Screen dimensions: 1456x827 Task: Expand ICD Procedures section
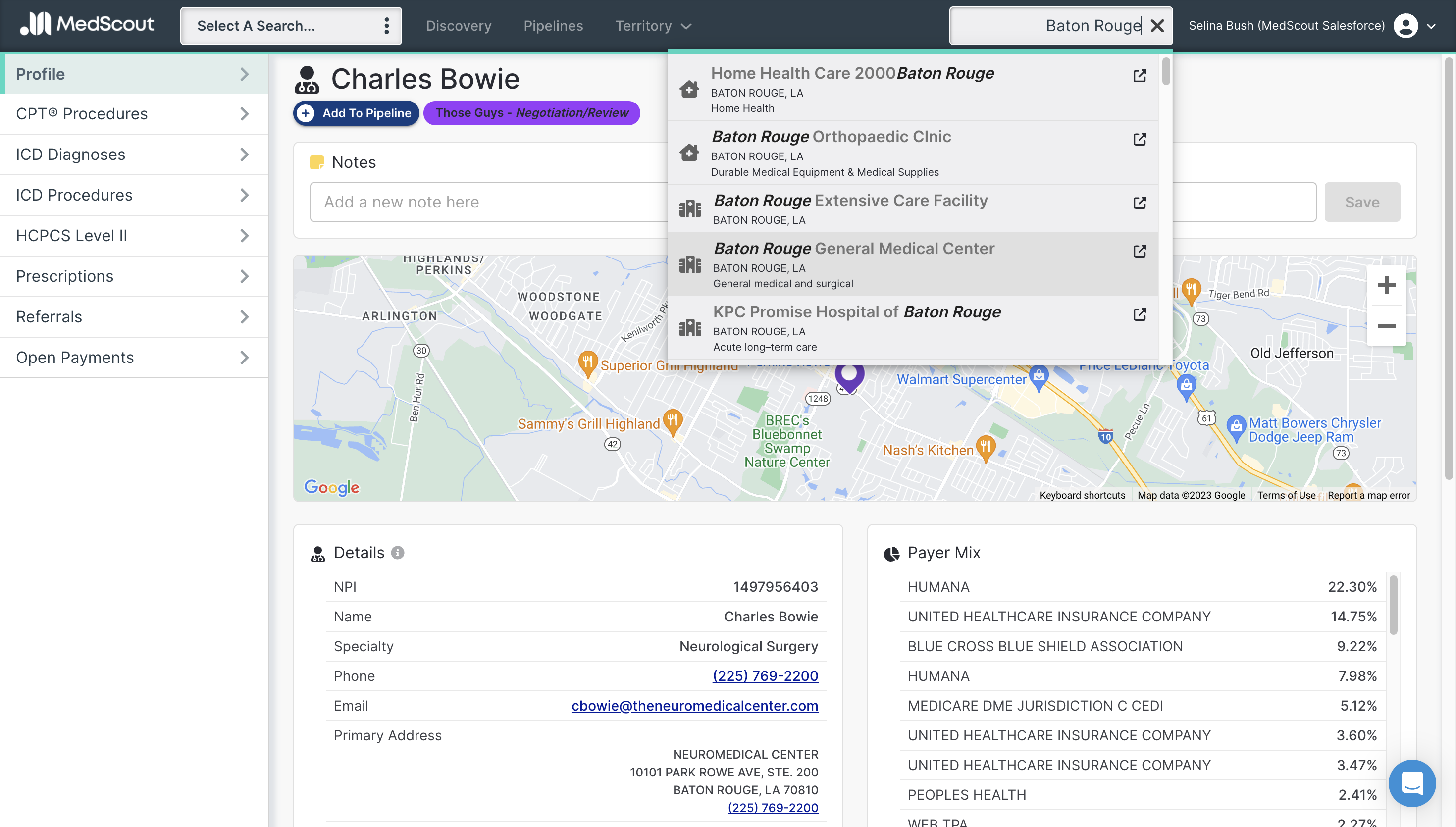tap(134, 195)
